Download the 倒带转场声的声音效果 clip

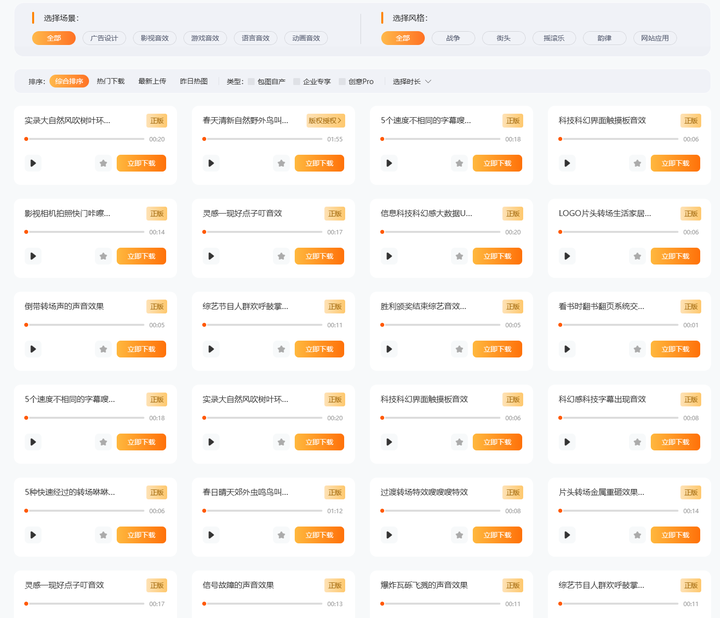[141, 349]
